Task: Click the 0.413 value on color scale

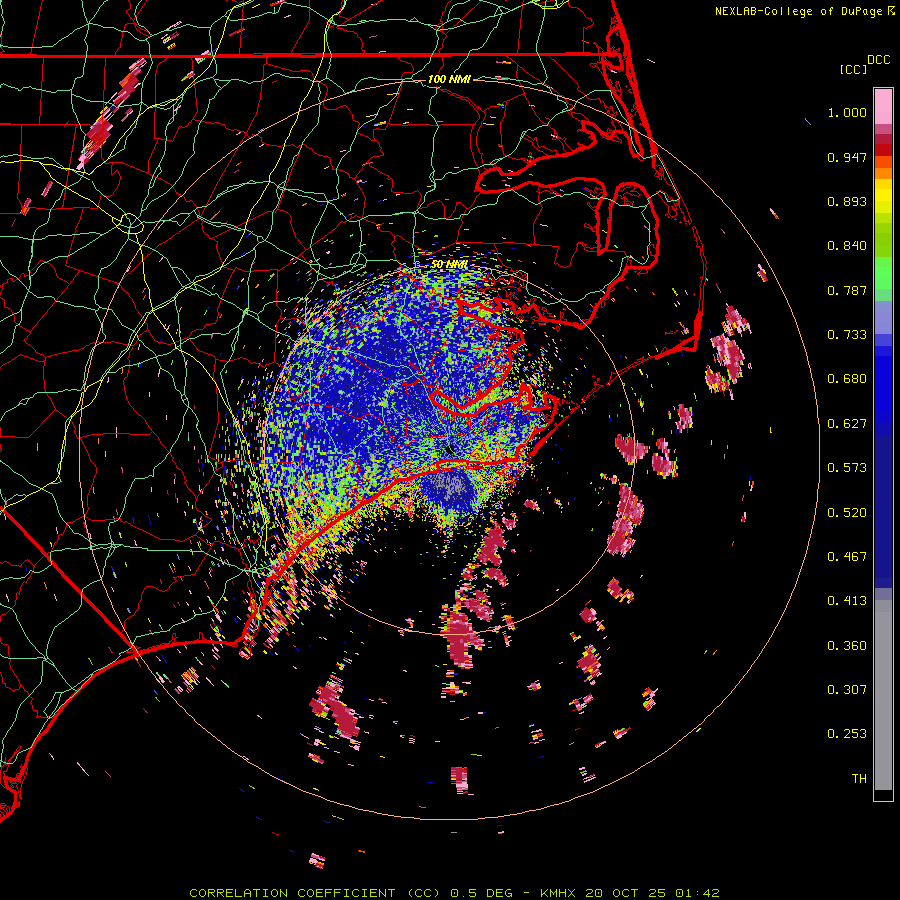Action: (x=847, y=601)
